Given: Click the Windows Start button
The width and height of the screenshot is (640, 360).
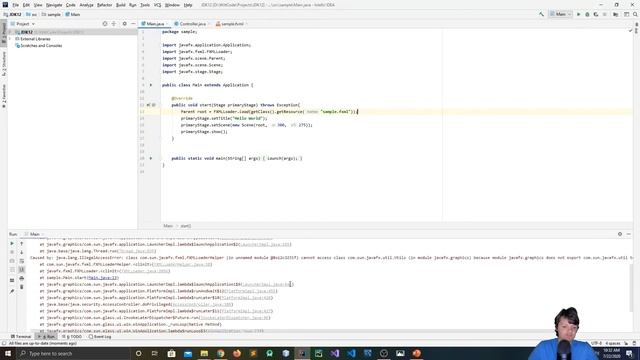Looking at the screenshot, I should coord(8,353).
